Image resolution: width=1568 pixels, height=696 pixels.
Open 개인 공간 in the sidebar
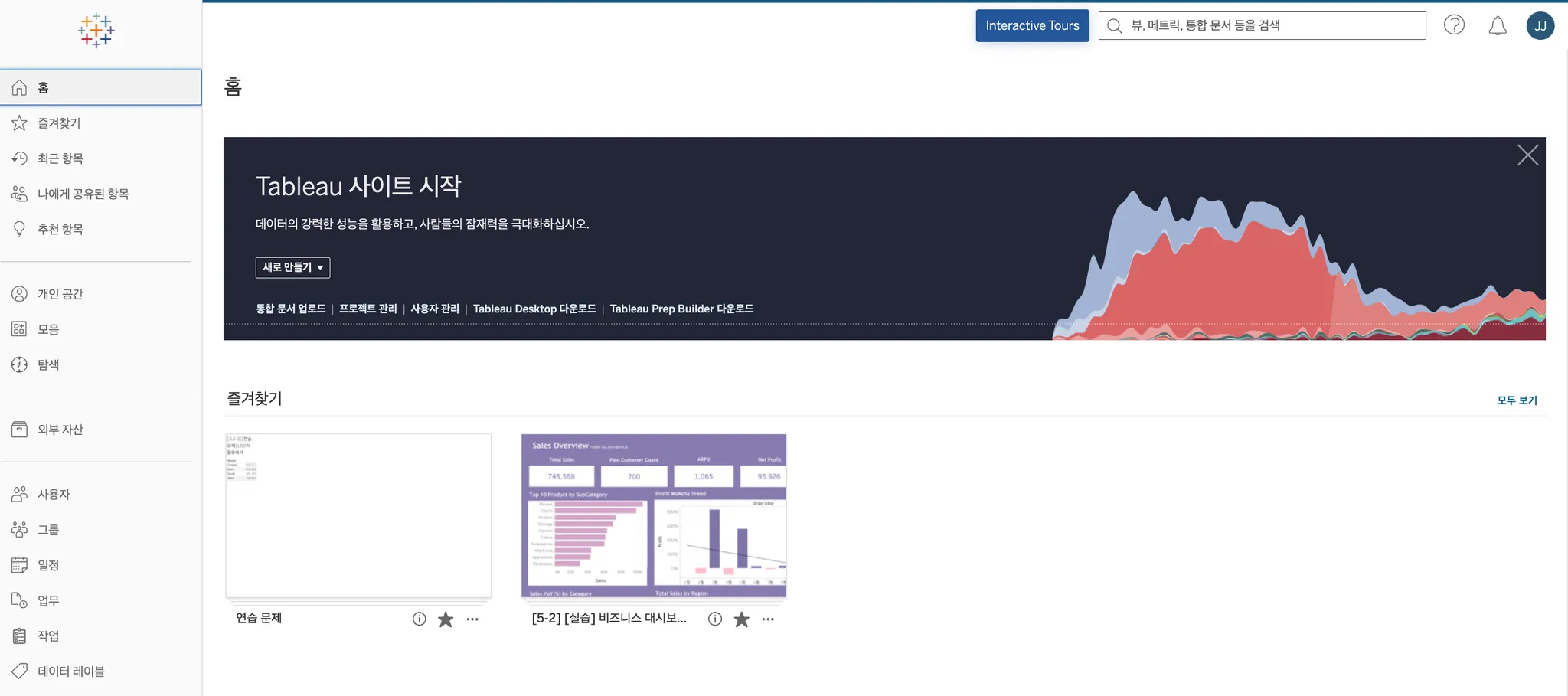click(x=101, y=294)
